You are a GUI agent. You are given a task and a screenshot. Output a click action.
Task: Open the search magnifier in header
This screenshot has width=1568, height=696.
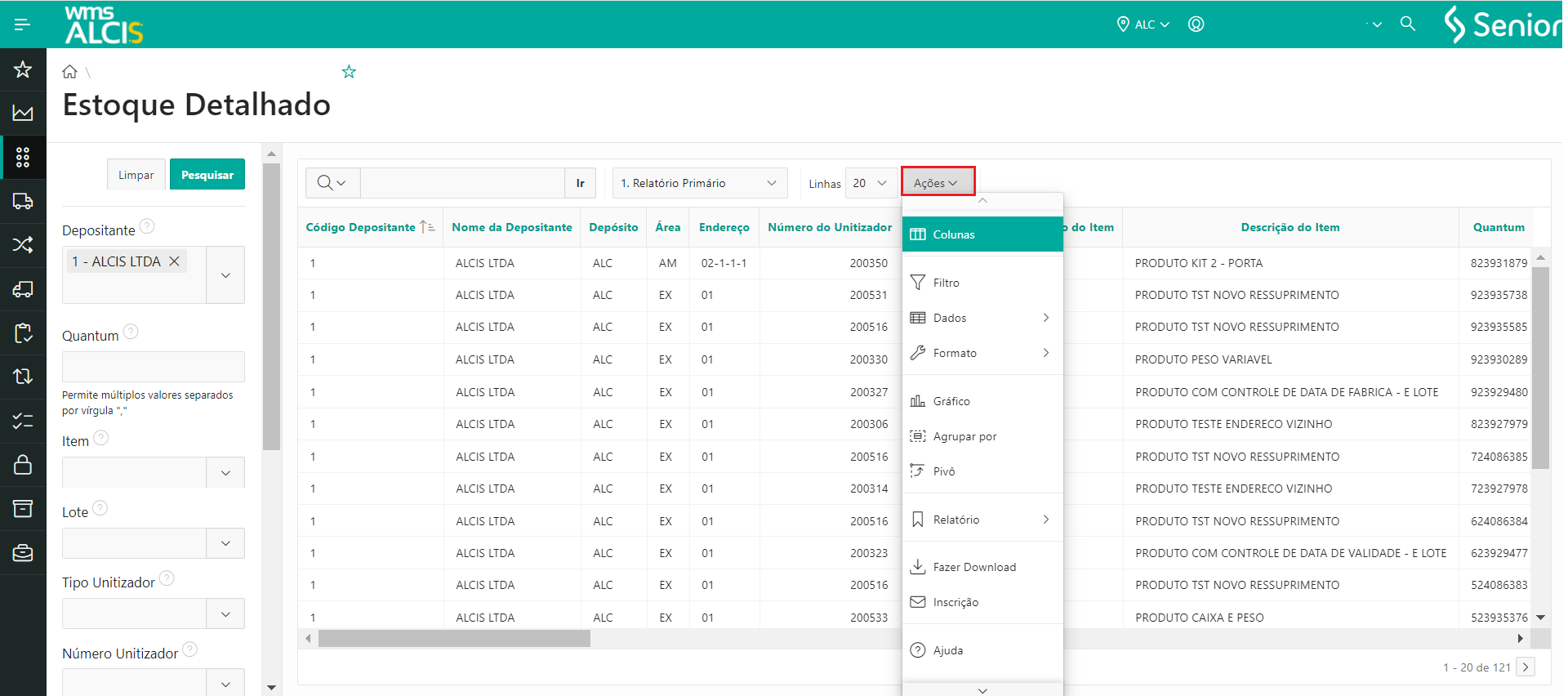(1407, 25)
